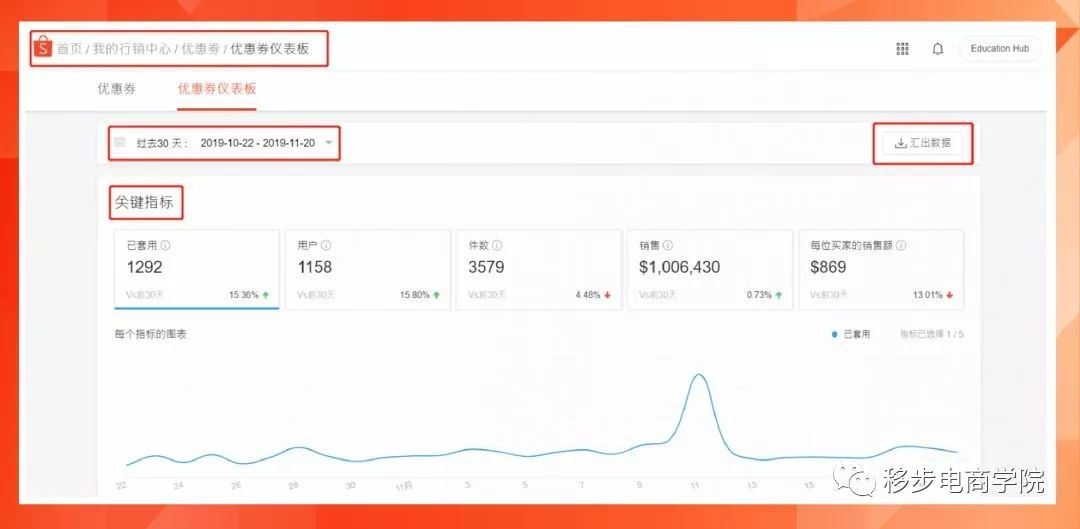The width and height of the screenshot is (1080, 529).
Task: Click the 13.01% change value
Action: (x=928, y=295)
